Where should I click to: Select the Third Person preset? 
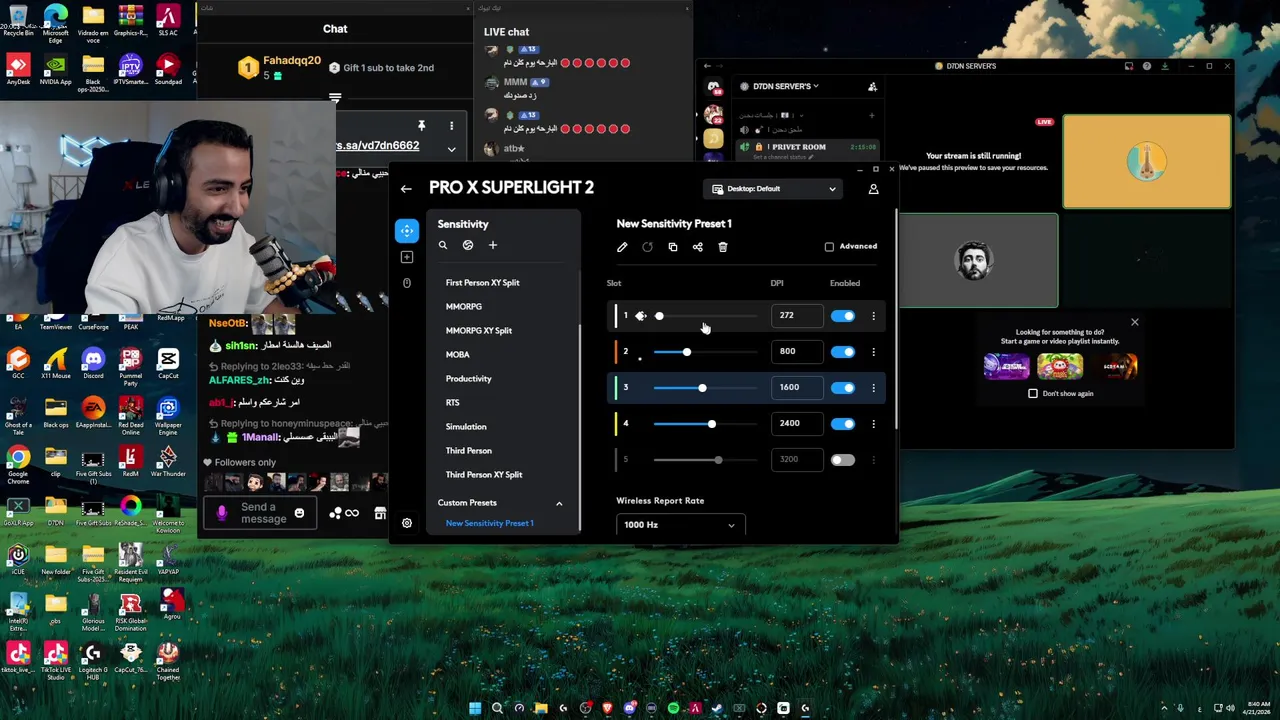(x=468, y=451)
